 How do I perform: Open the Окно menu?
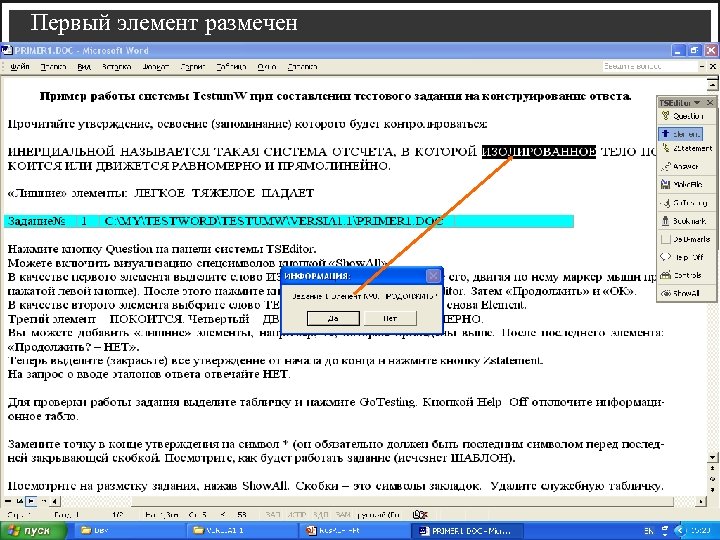[267, 67]
